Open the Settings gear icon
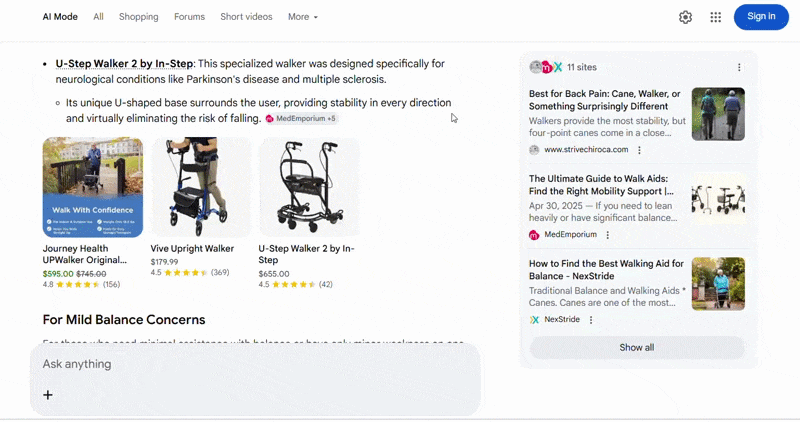The width and height of the screenshot is (800, 422). (685, 17)
